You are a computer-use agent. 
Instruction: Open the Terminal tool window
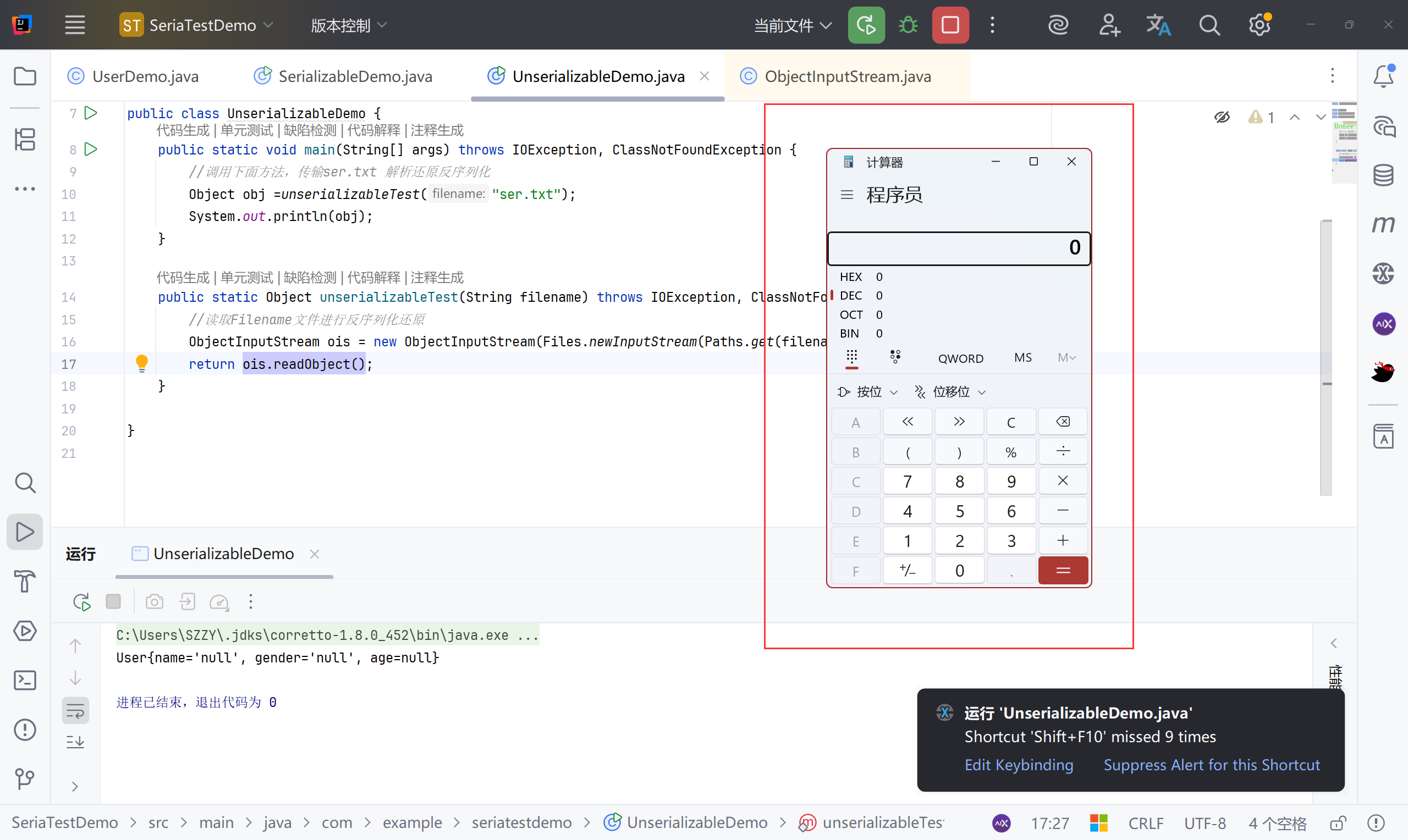click(x=24, y=680)
